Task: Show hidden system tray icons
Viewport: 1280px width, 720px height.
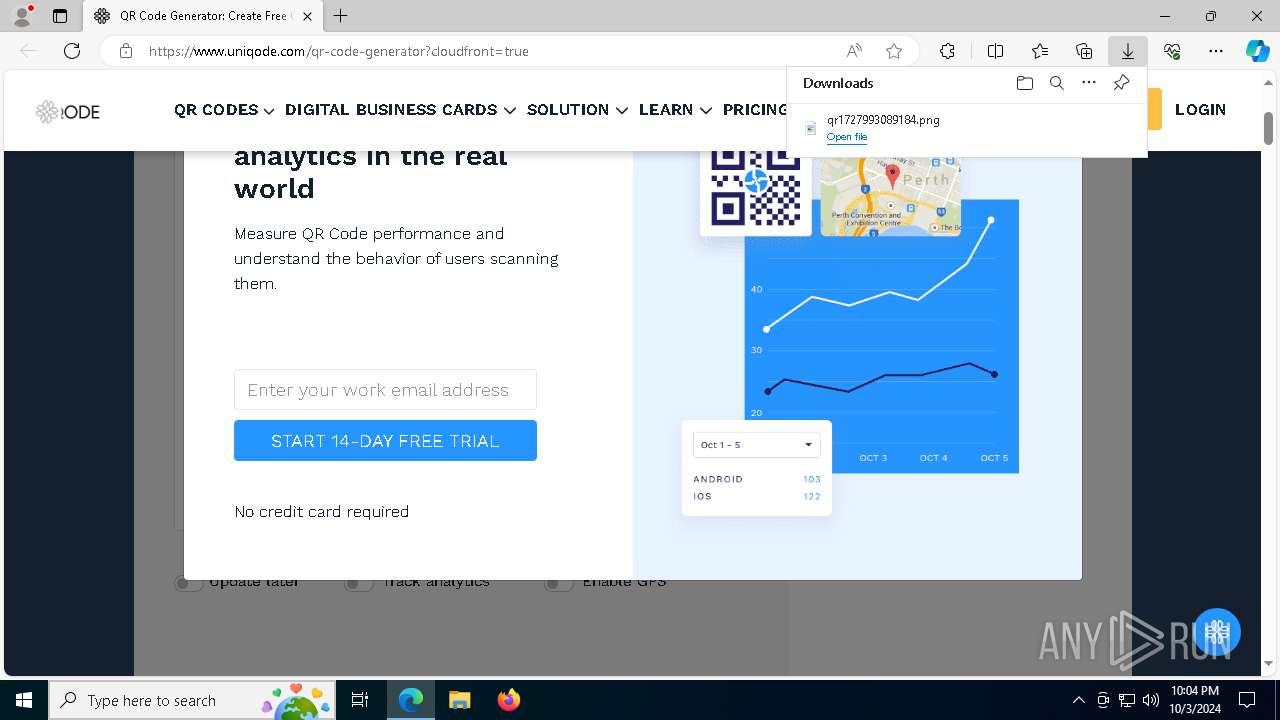Action: [x=1078, y=700]
